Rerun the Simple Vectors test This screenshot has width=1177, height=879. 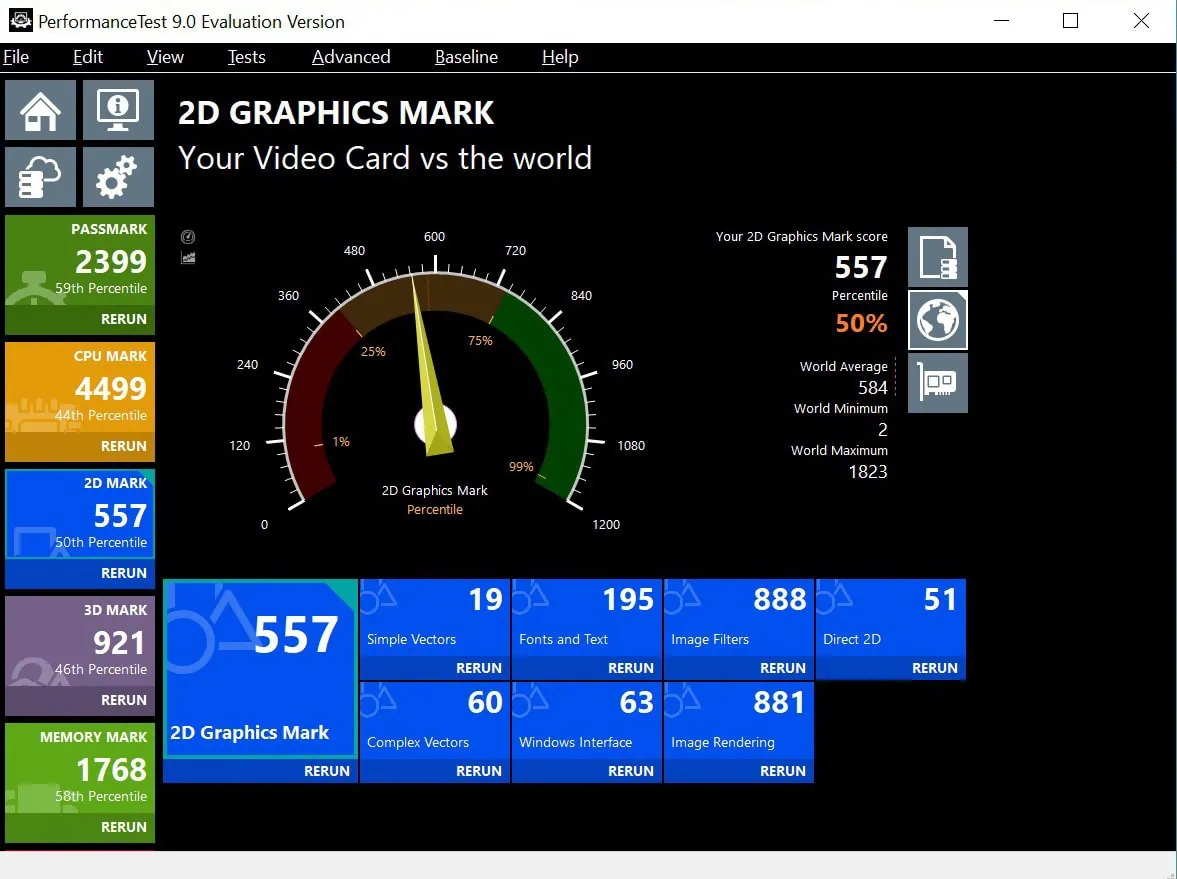(x=478, y=668)
